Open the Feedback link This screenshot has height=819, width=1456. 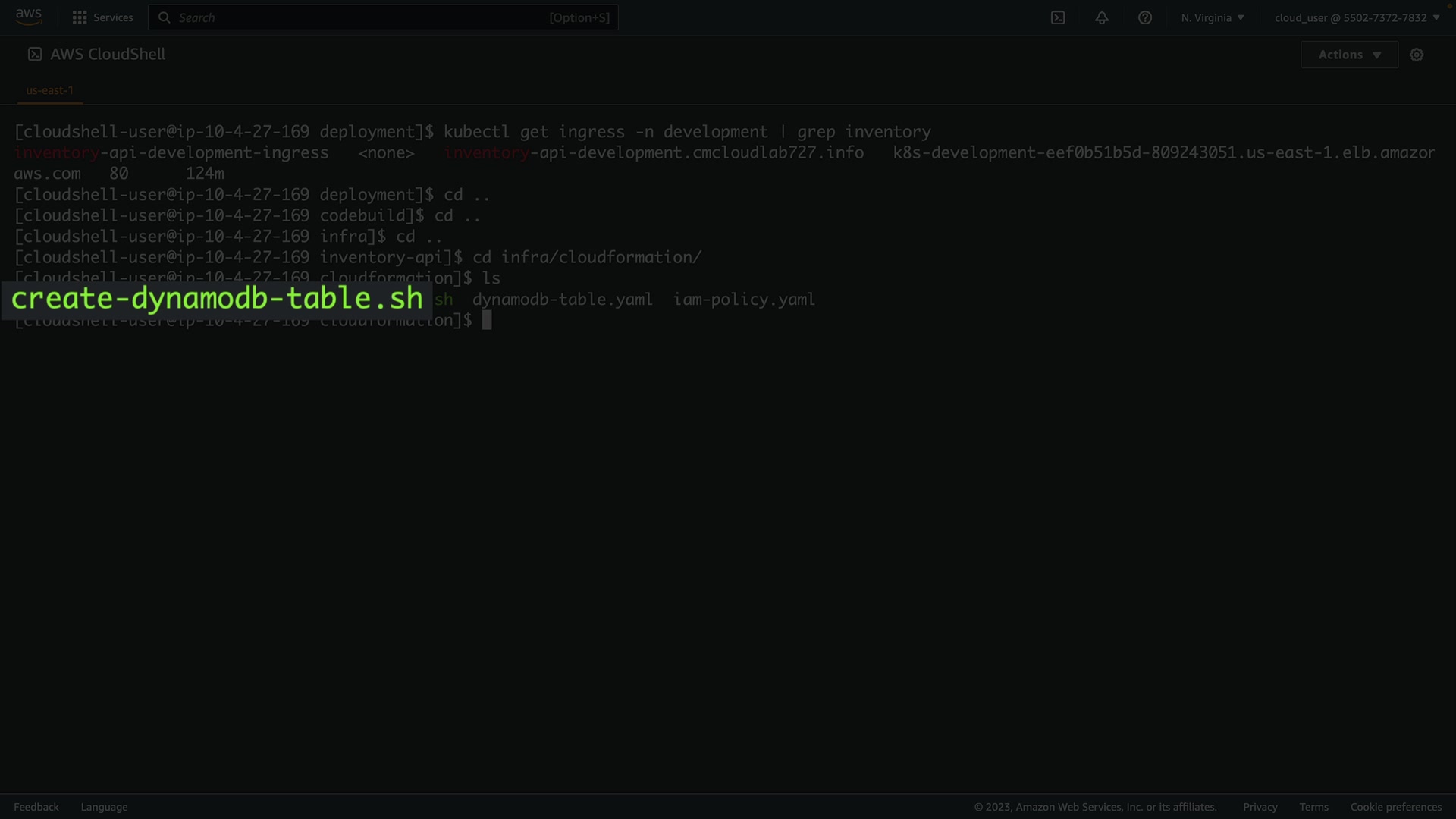[x=36, y=807]
